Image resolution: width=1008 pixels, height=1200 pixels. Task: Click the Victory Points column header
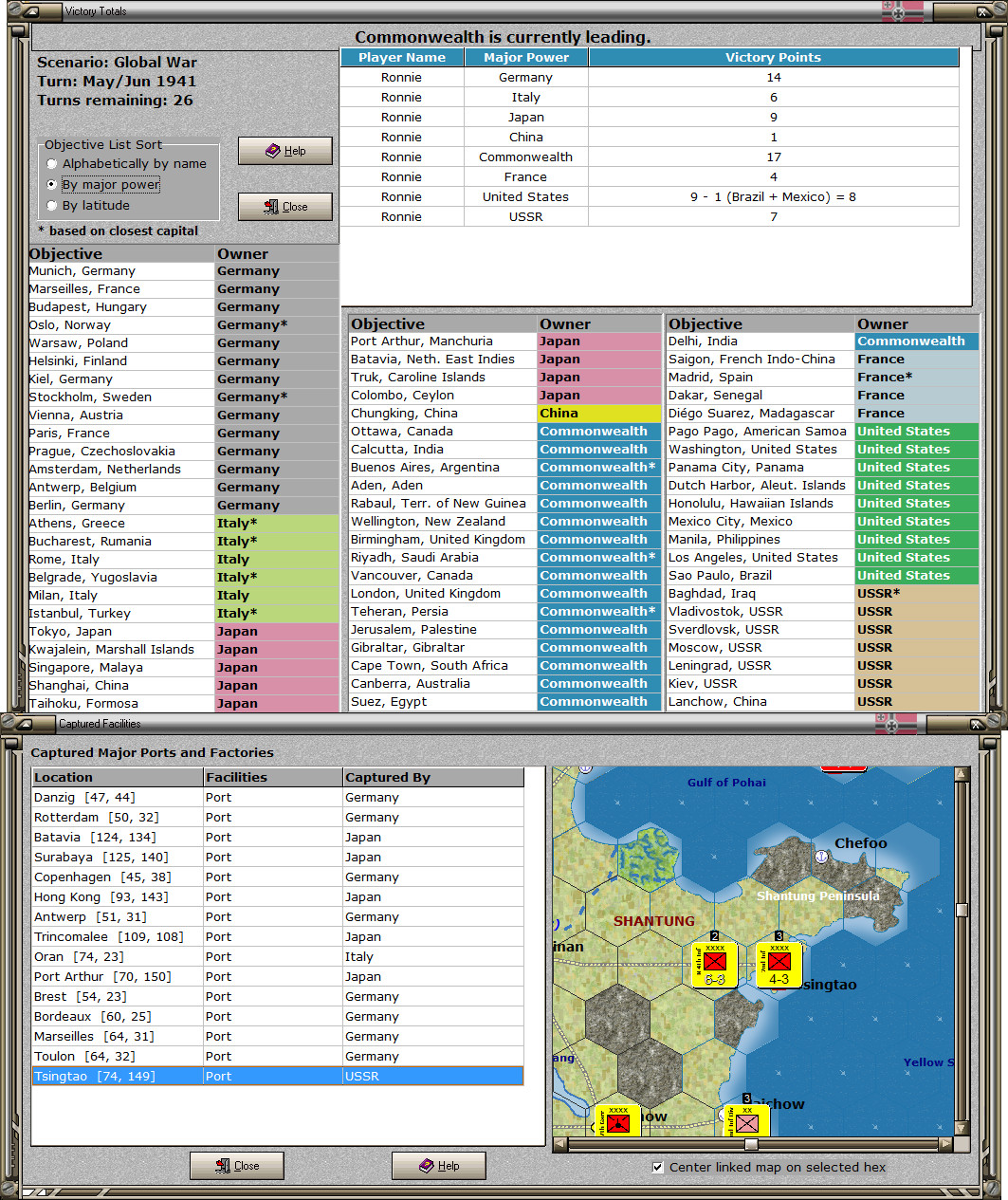click(774, 58)
